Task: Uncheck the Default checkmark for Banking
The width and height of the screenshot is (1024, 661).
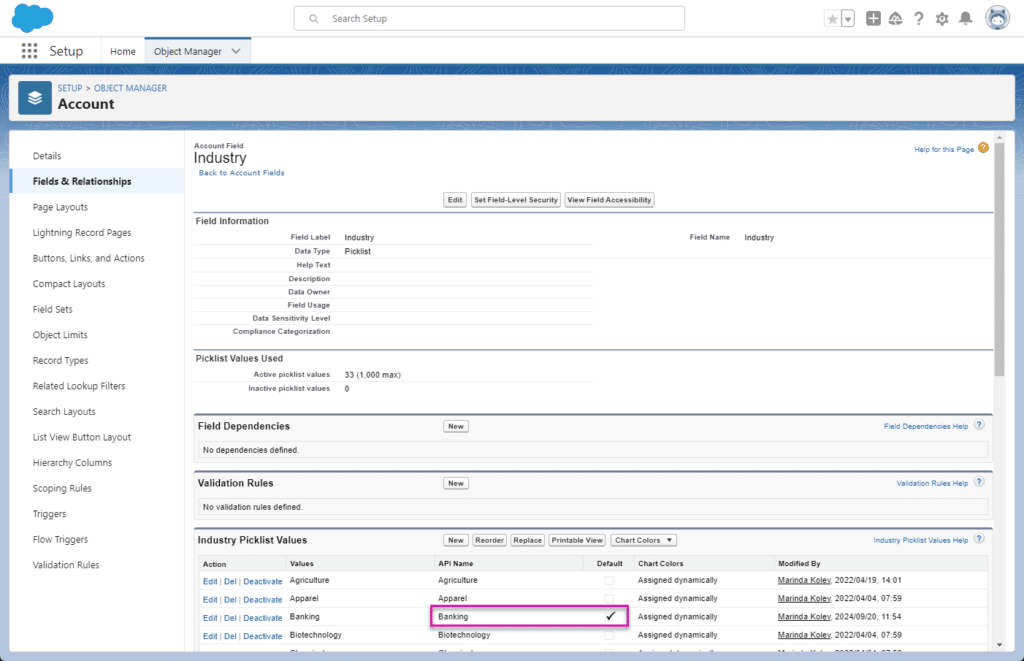Action: tap(609, 617)
